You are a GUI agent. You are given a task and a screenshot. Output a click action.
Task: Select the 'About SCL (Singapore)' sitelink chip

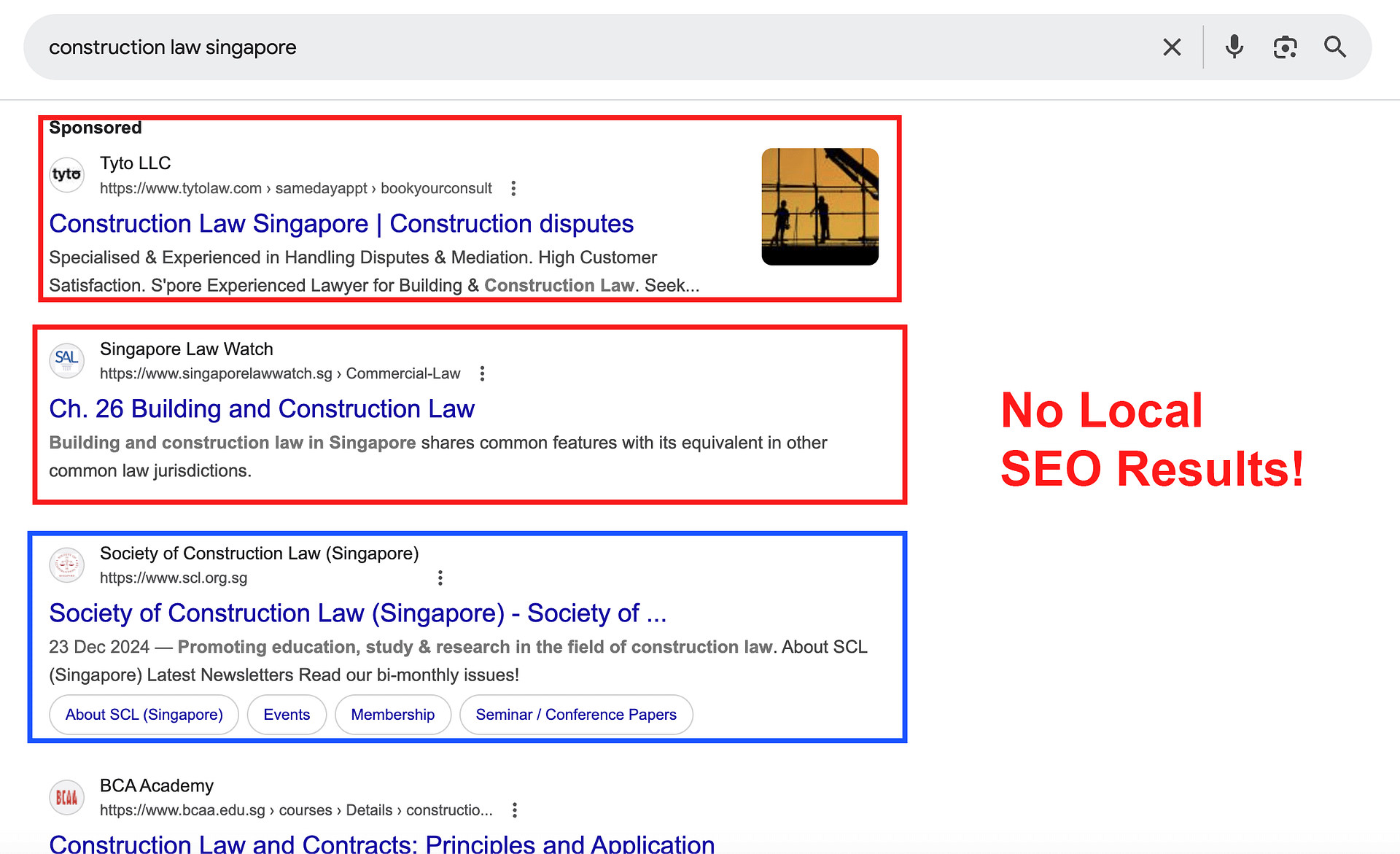click(x=144, y=715)
